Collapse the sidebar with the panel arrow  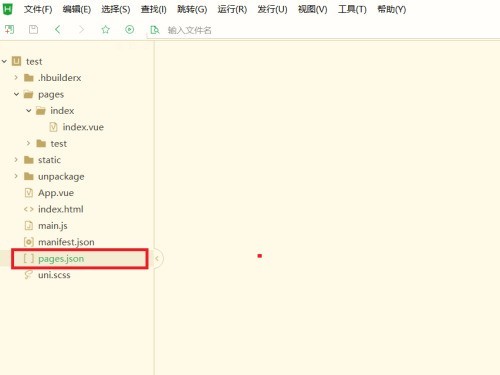click(x=158, y=258)
